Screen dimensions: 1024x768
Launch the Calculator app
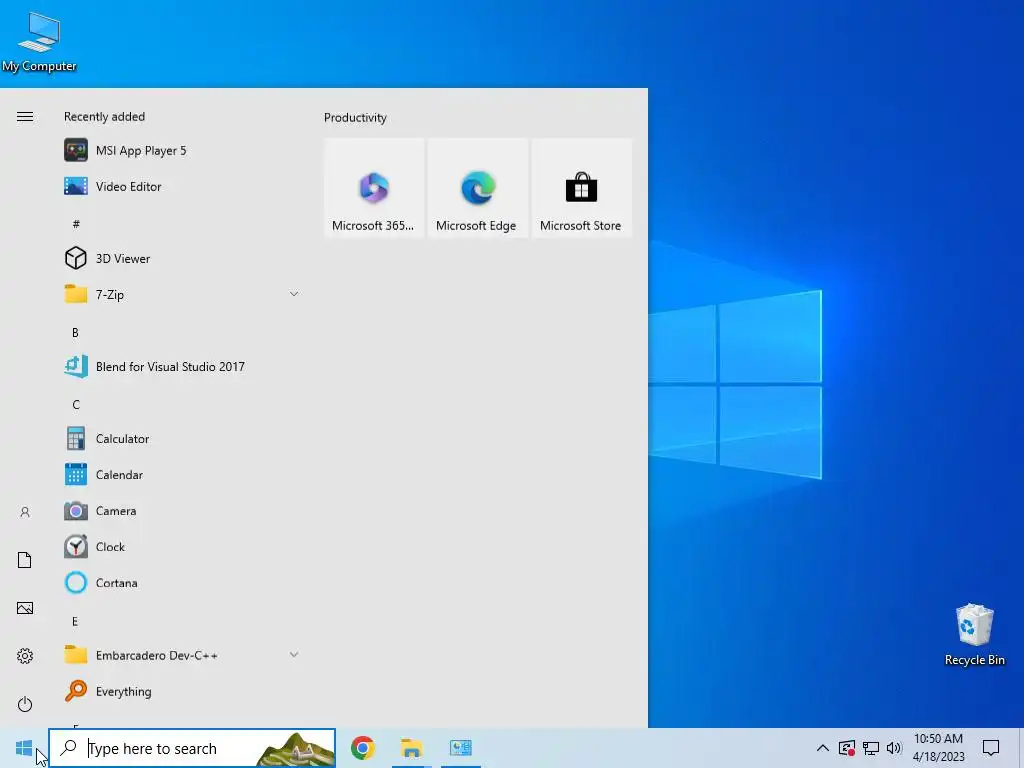pyautogui.click(x=182, y=439)
